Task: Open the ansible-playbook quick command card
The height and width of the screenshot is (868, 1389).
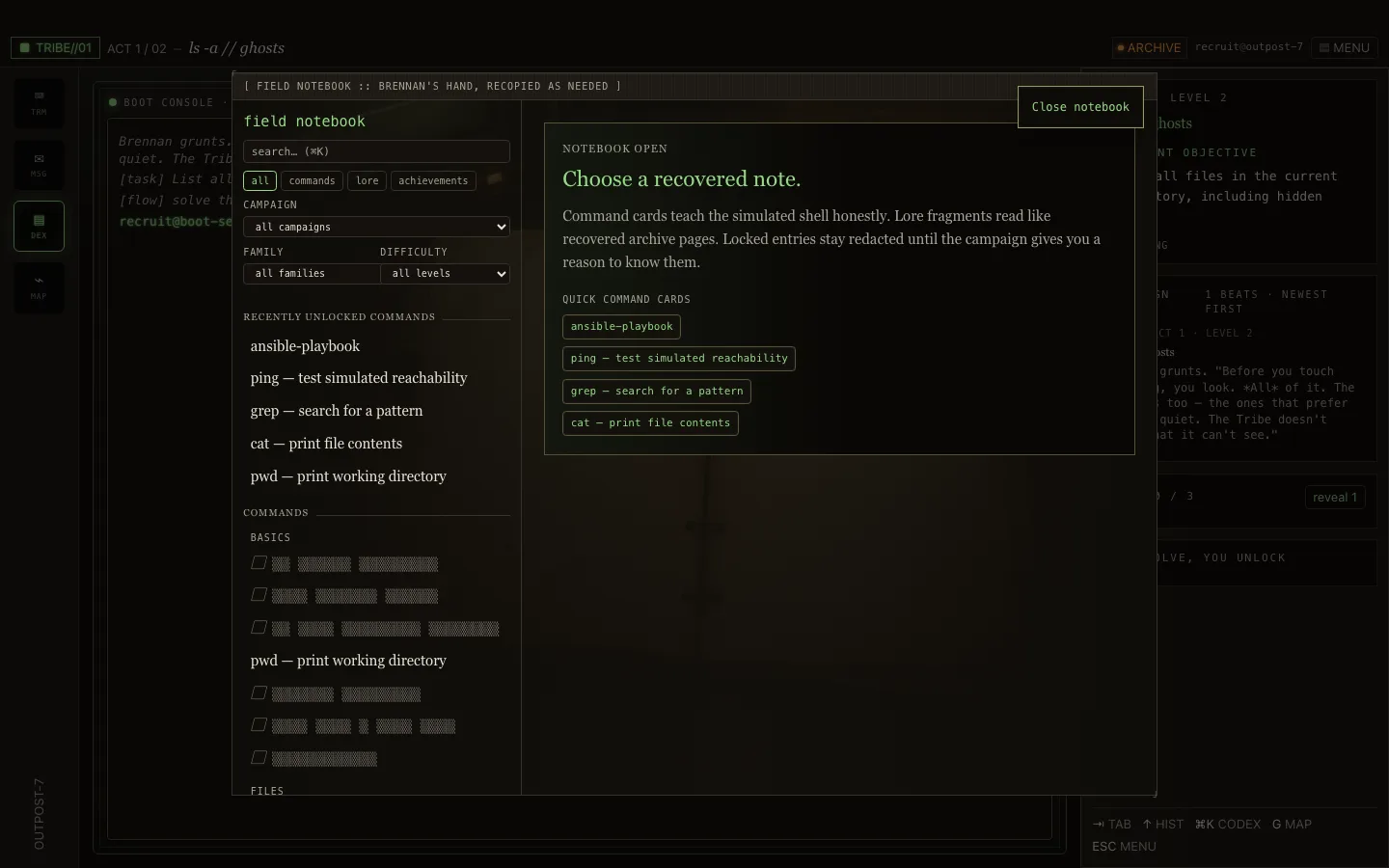Action: click(622, 327)
